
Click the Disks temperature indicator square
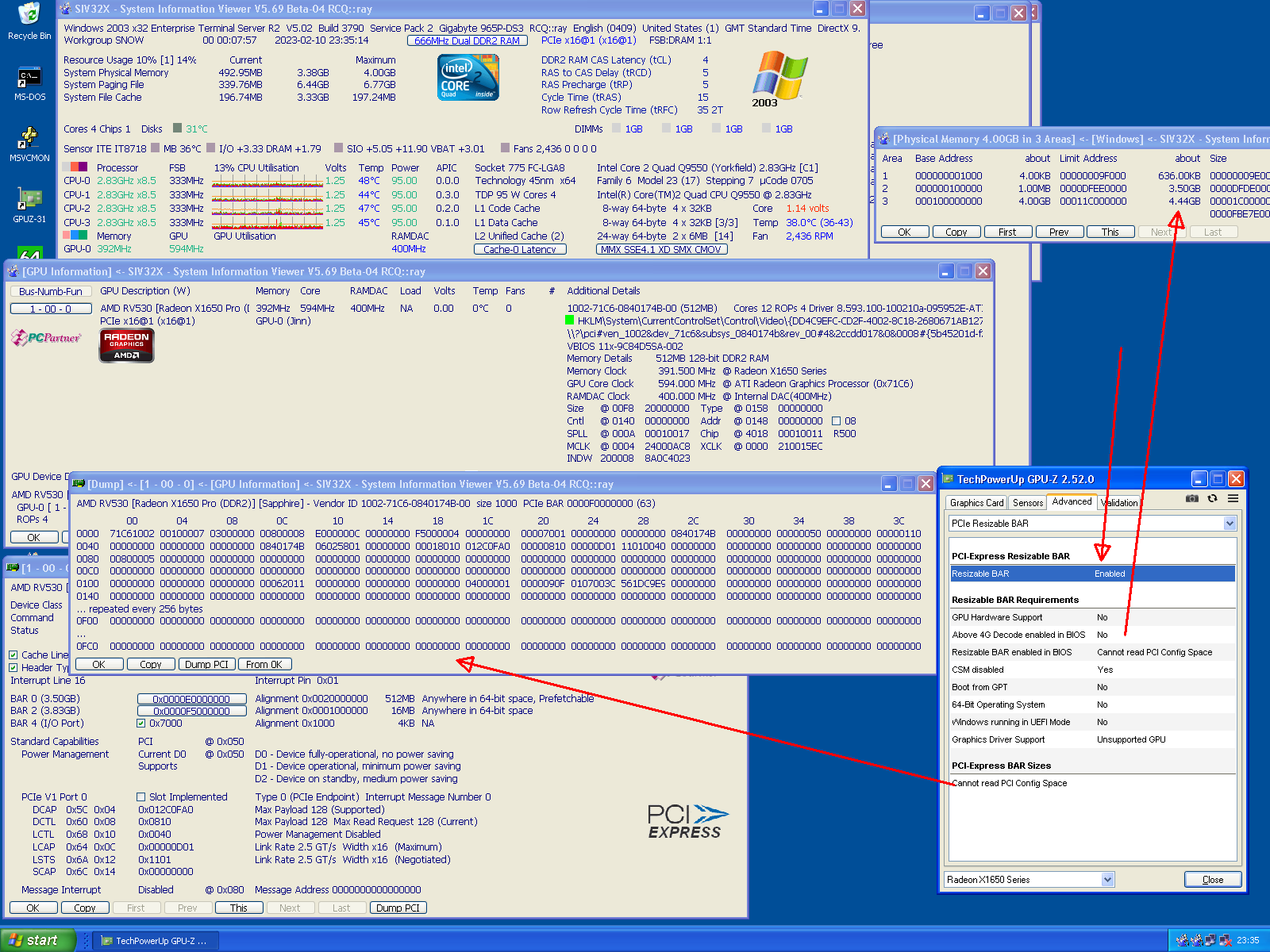178,129
